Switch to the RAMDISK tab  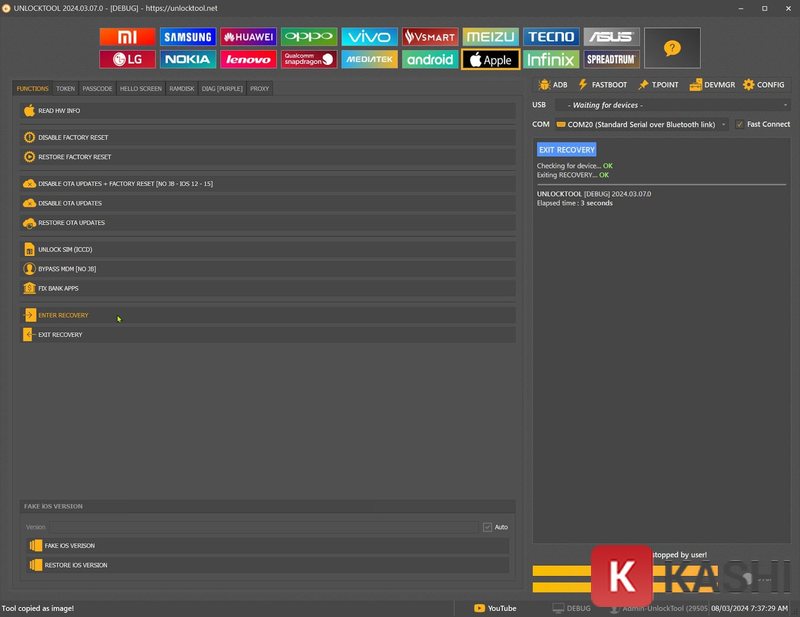click(181, 88)
